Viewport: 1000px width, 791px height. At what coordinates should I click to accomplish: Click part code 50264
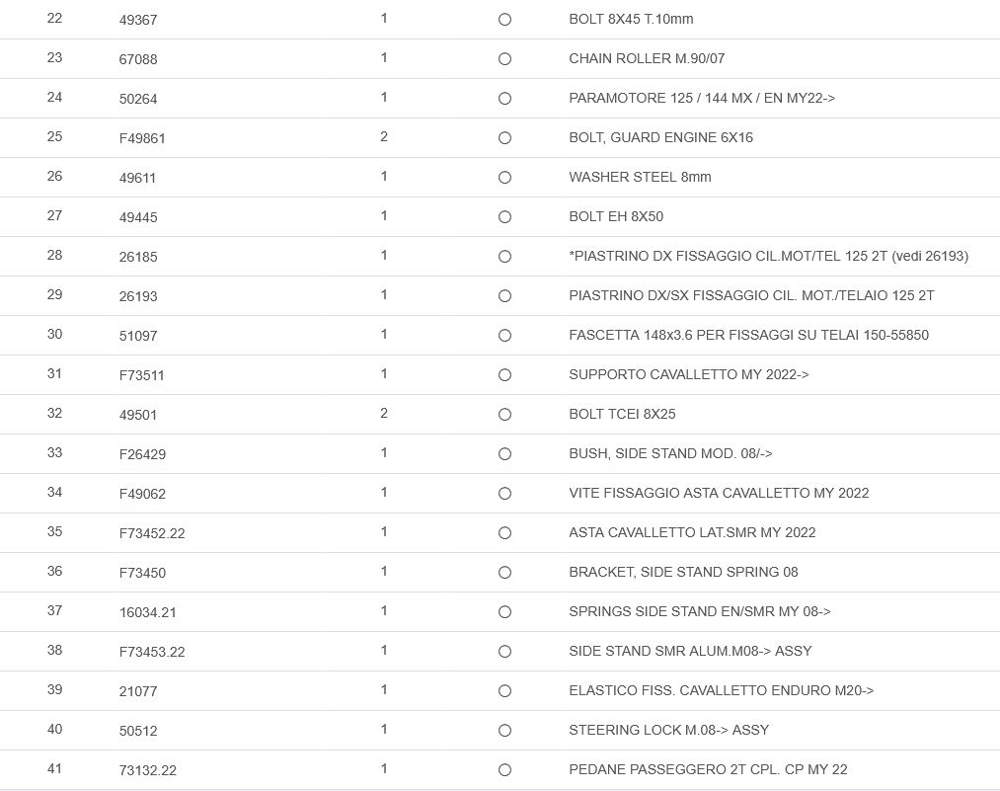click(138, 99)
